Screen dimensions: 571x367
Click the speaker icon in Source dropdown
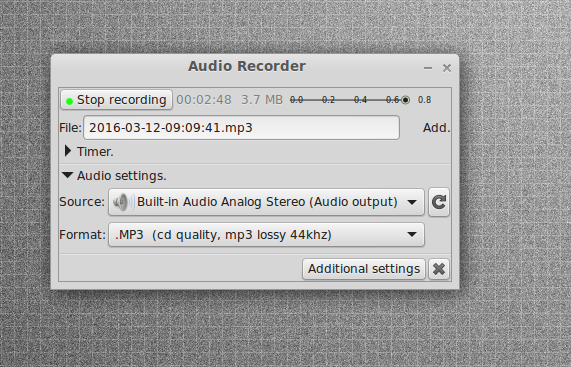click(123, 202)
